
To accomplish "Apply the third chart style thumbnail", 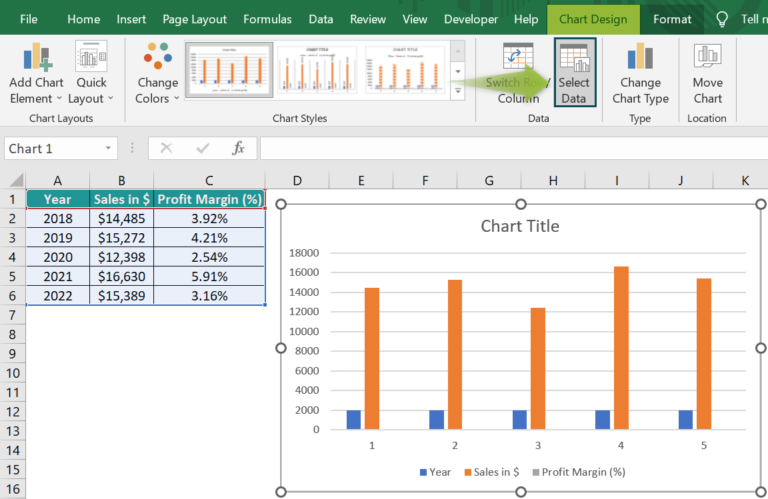I will coord(405,70).
